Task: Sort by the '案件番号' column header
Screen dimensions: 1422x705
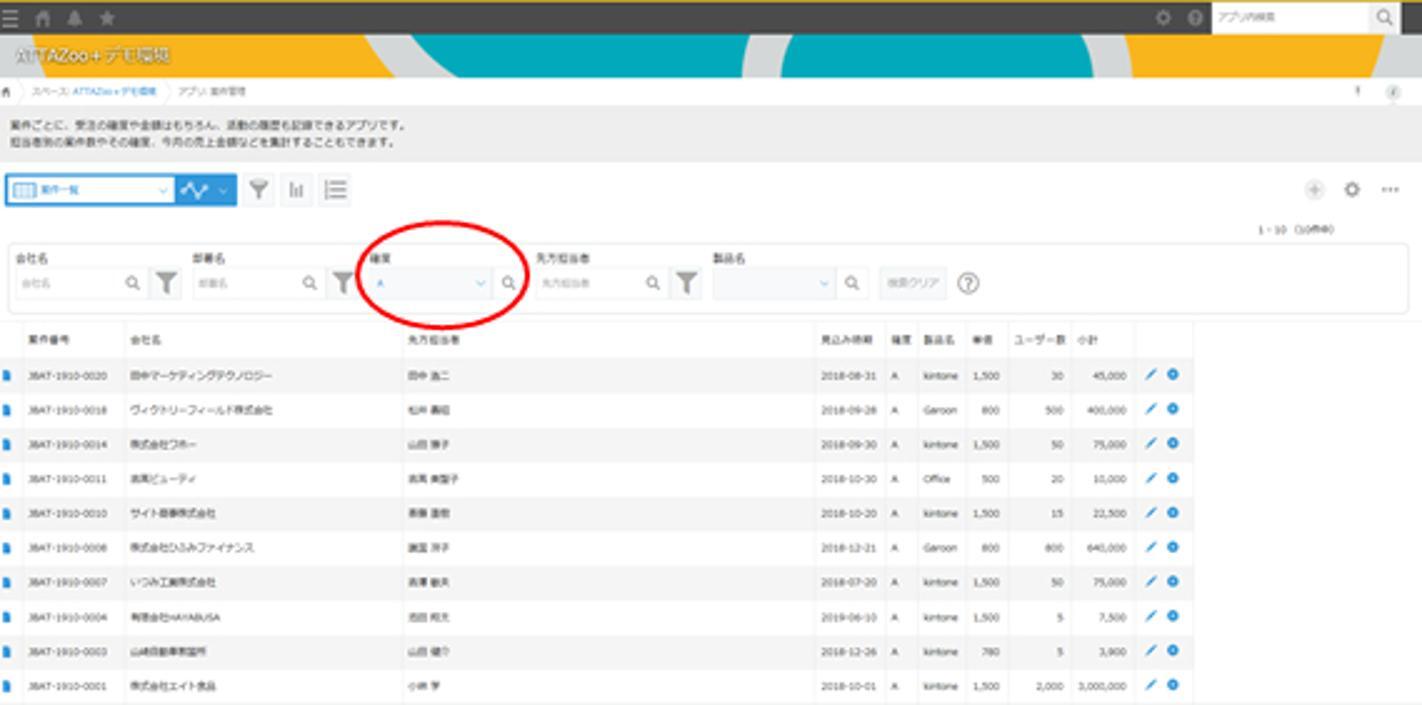Action: [x=48, y=340]
